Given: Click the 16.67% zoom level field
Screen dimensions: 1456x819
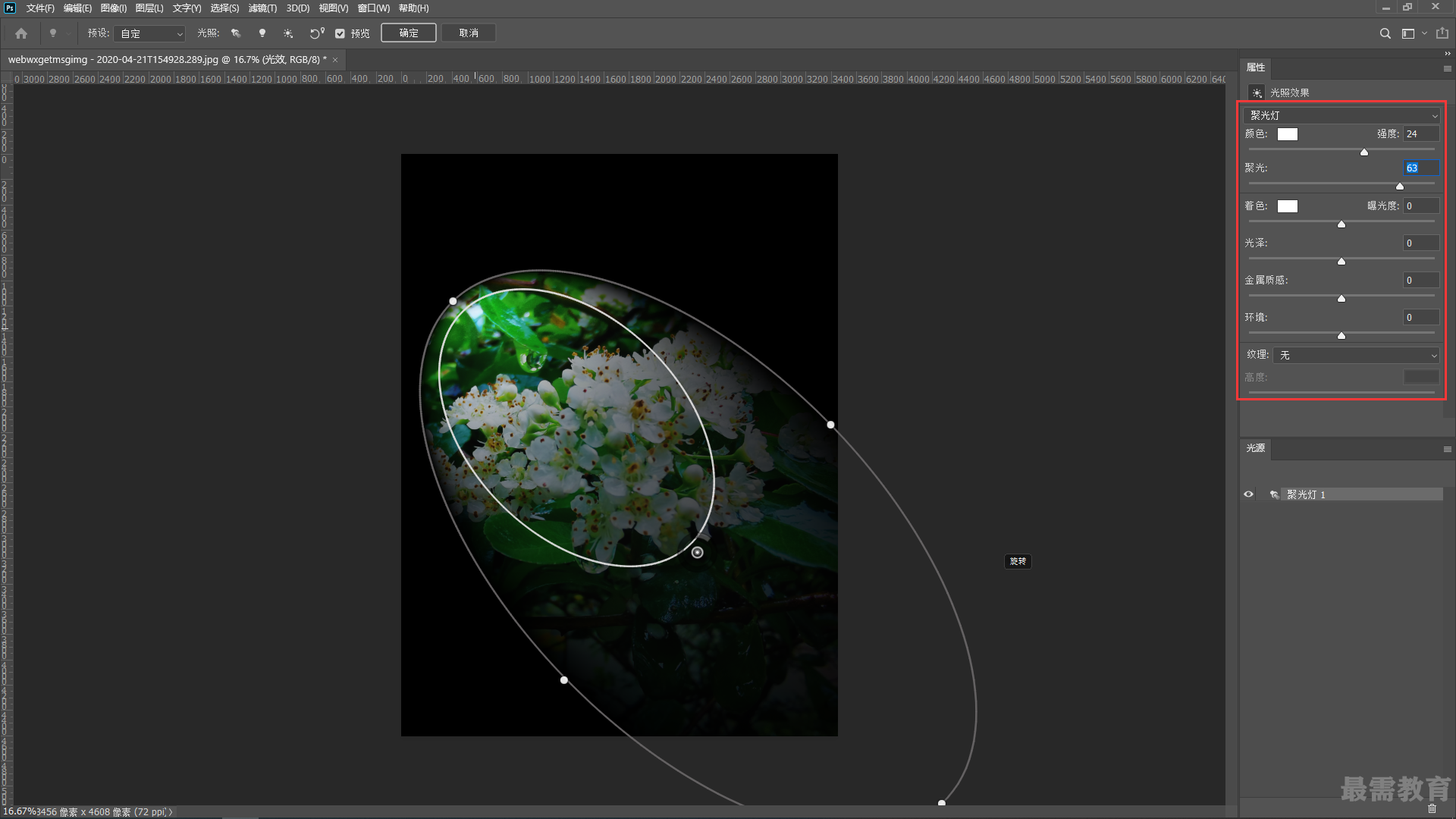Looking at the screenshot, I should (19, 811).
